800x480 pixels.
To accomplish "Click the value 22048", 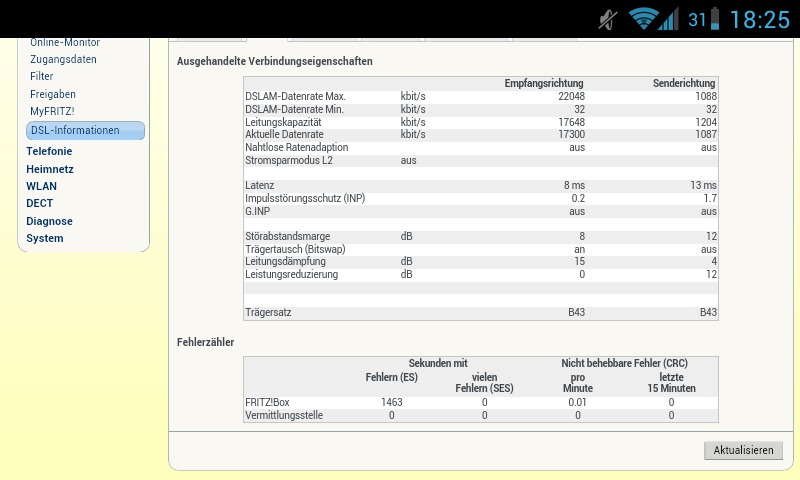I will coord(571,96).
